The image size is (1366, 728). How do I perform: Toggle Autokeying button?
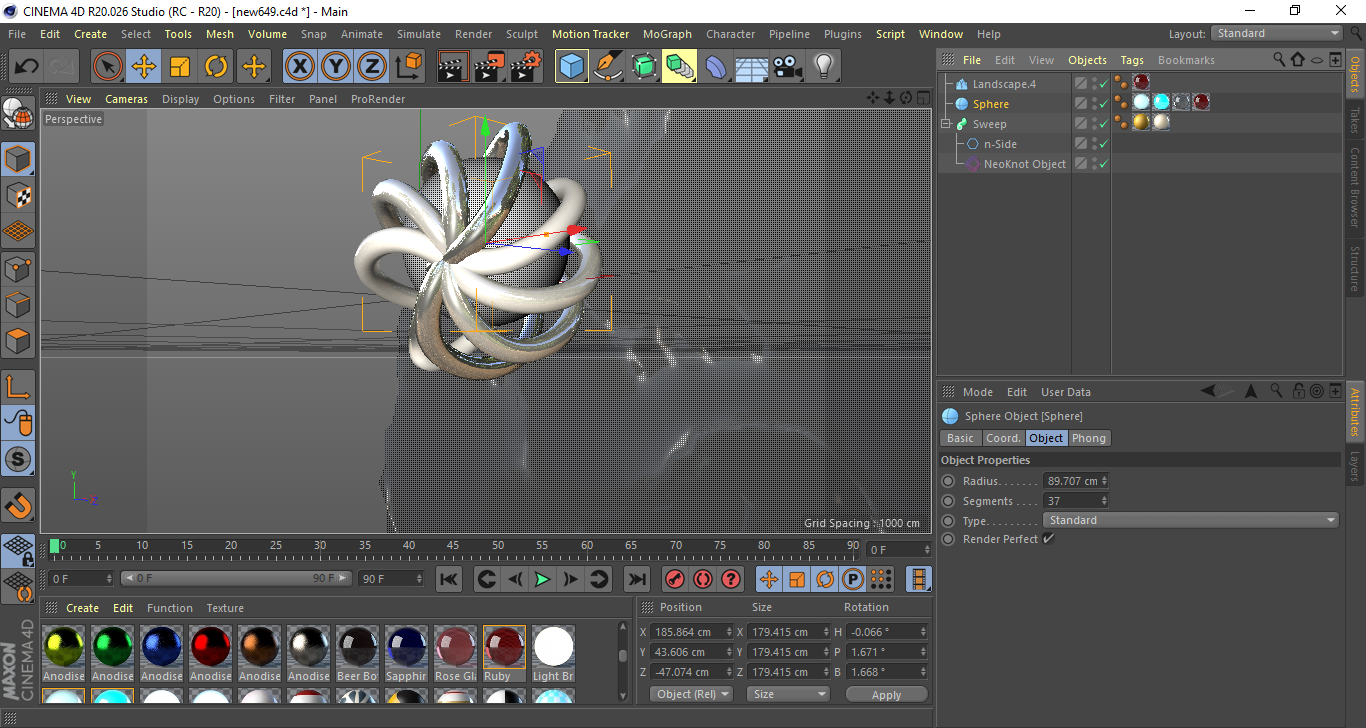(x=703, y=579)
